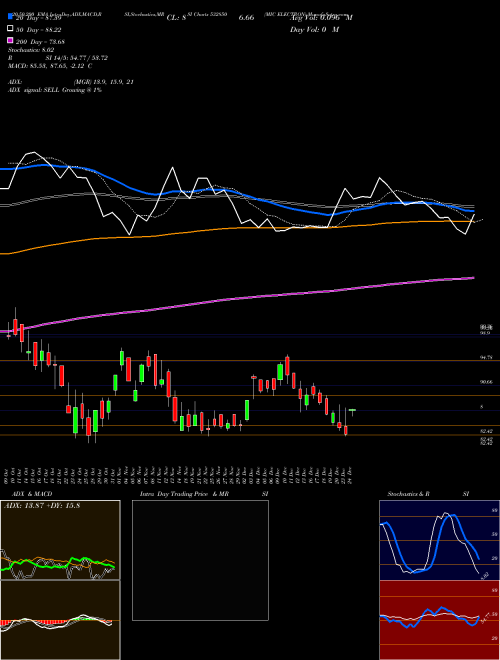Click the 'Stochastics & R SI' panel title
This screenshot has height=660, width=500.
click(428, 494)
